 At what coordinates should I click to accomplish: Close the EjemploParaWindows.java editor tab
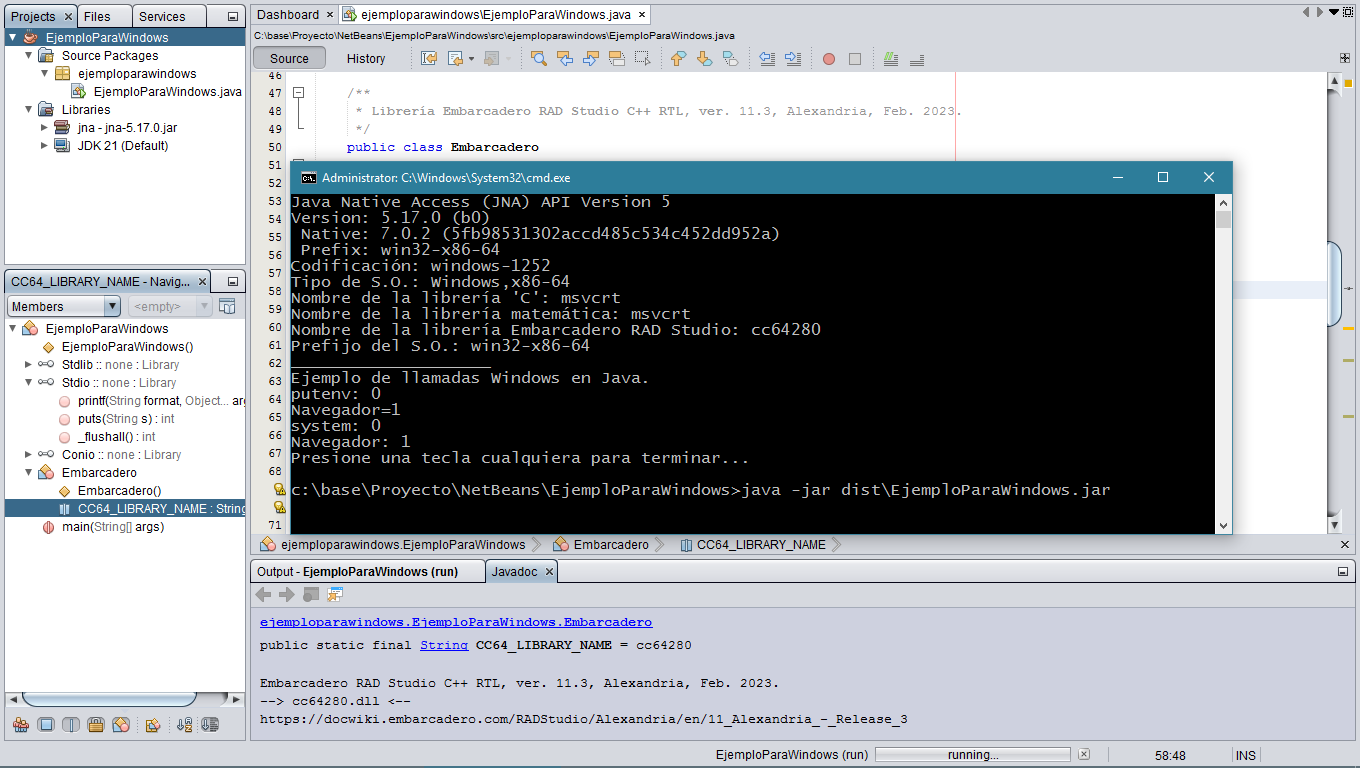[640, 15]
